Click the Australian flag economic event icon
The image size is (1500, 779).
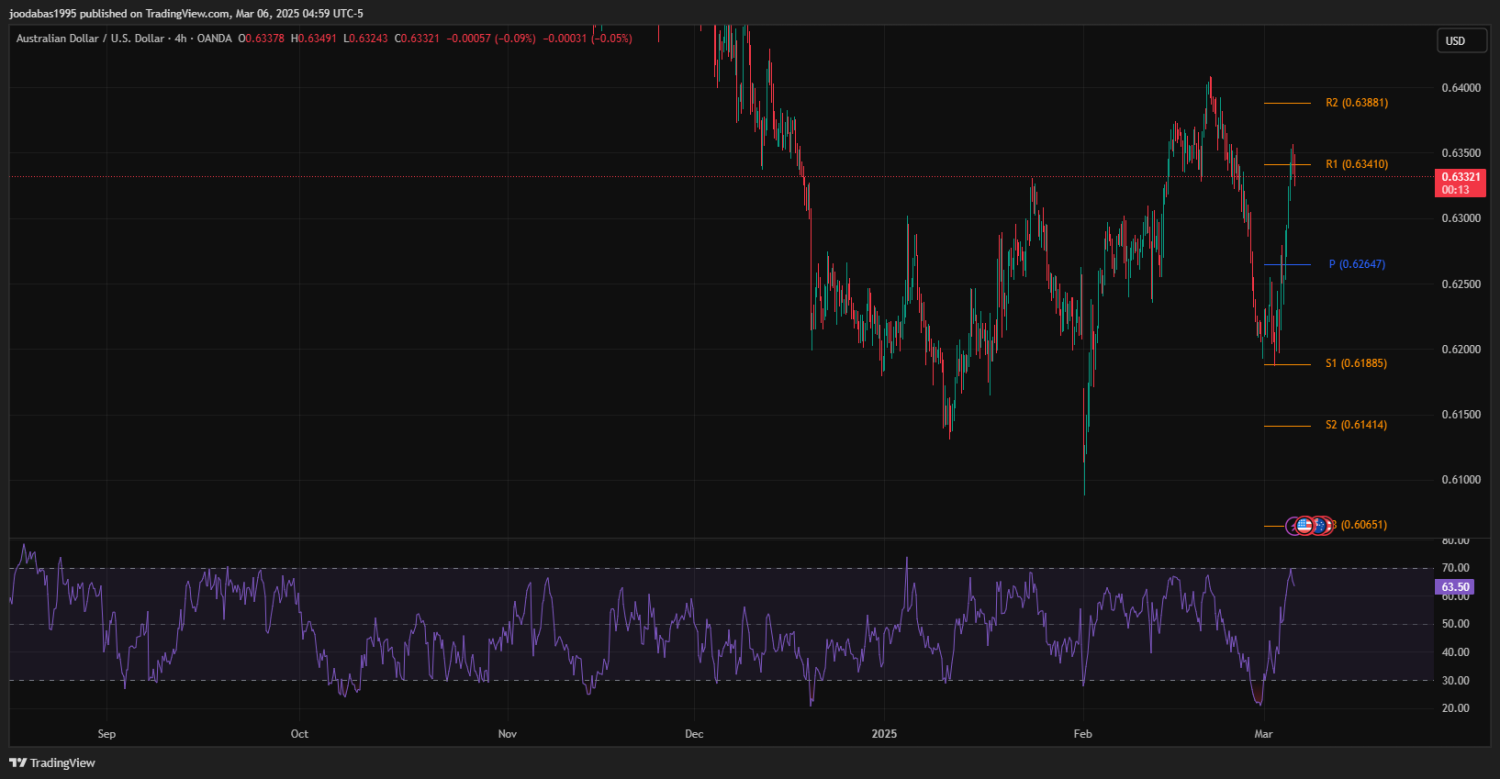coord(1321,525)
